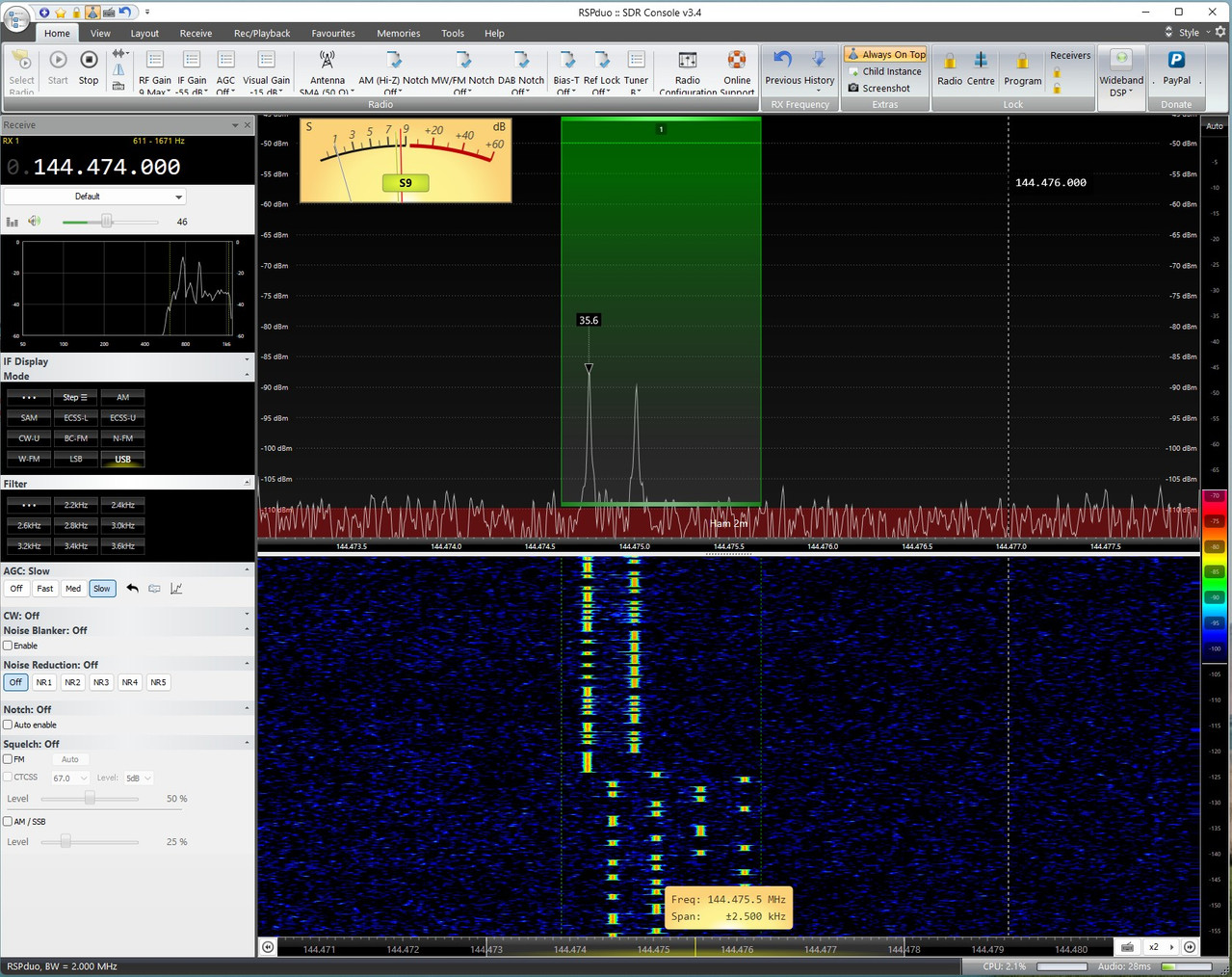
Task: Open the Memories ribbon tab
Action: tap(398, 33)
